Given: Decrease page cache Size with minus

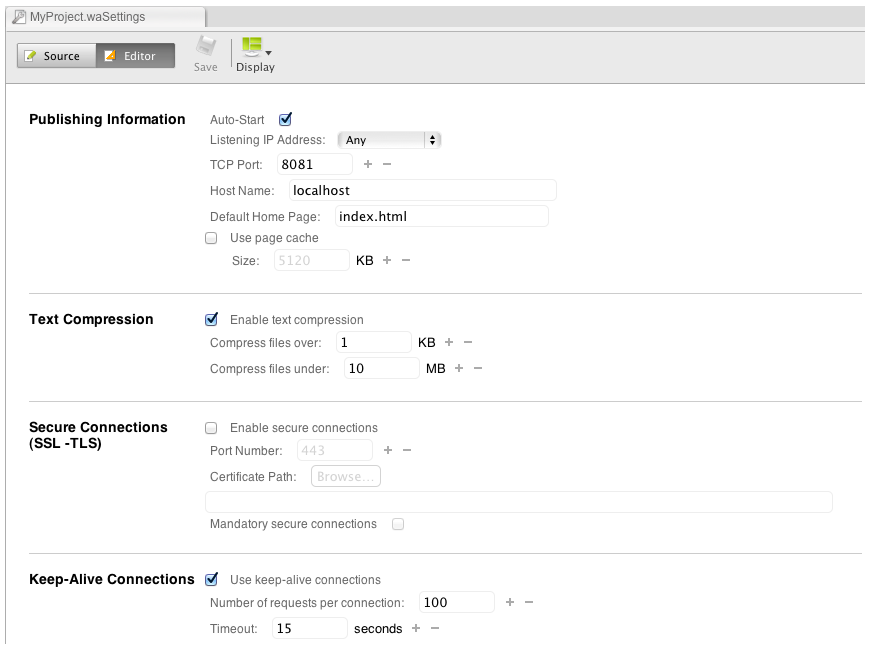Looking at the screenshot, I should (x=406, y=260).
